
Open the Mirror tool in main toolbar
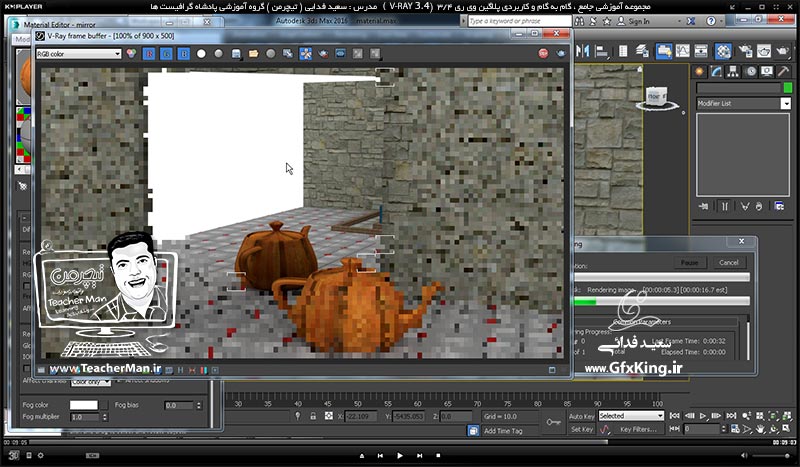pos(582,51)
